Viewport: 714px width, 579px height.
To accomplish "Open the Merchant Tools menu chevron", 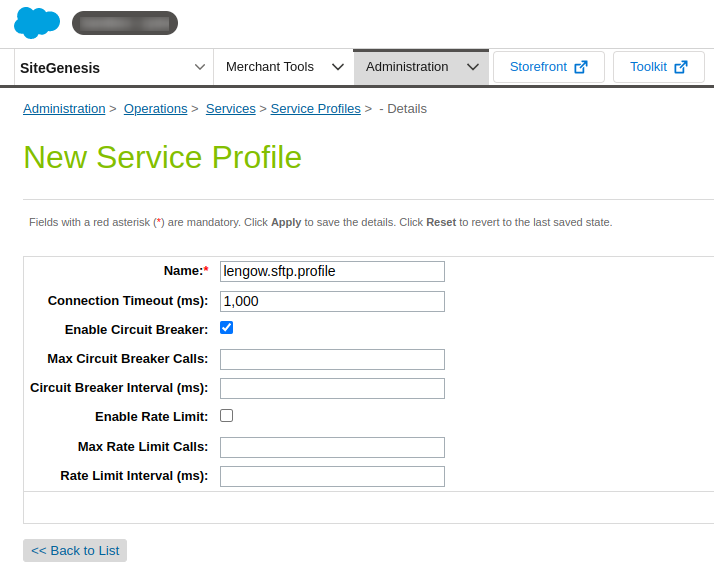I will (x=337, y=67).
